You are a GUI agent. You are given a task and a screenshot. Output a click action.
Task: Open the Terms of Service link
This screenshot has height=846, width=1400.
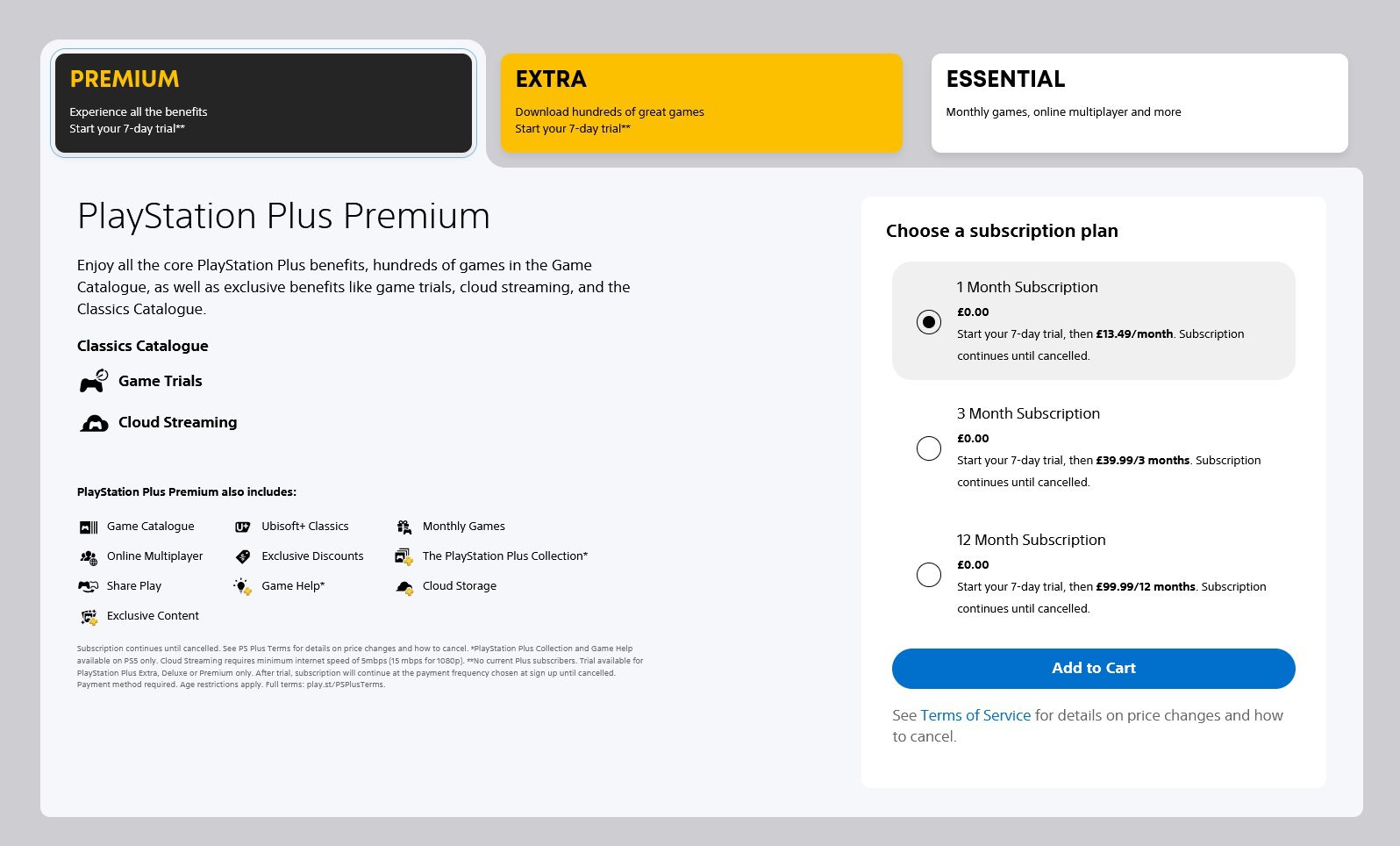coord(975,715)
